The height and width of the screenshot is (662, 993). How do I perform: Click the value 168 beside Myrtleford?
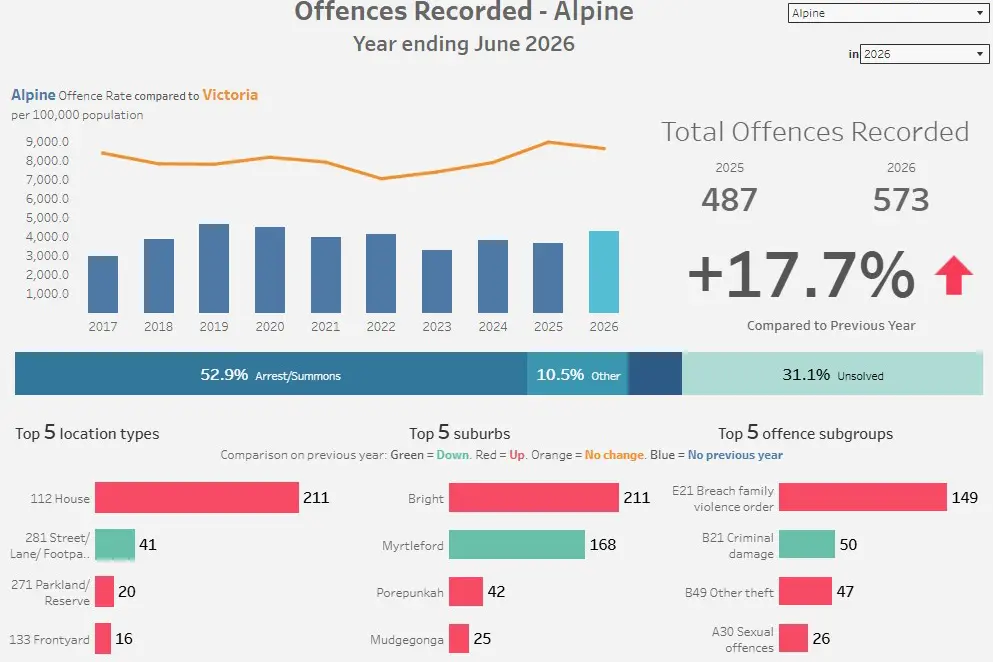(x=603, y=544)
